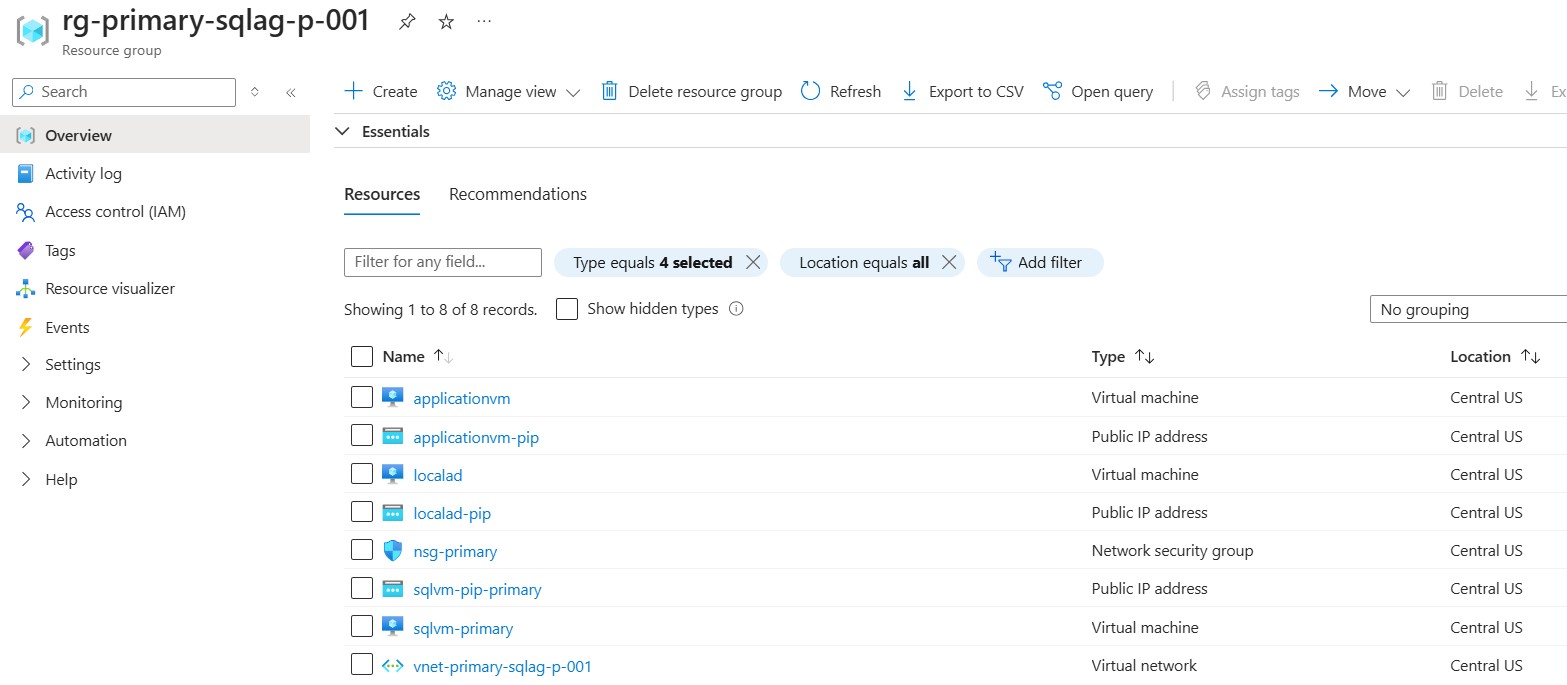Check the applicationvm row checkbox

(x=362, y=398)
